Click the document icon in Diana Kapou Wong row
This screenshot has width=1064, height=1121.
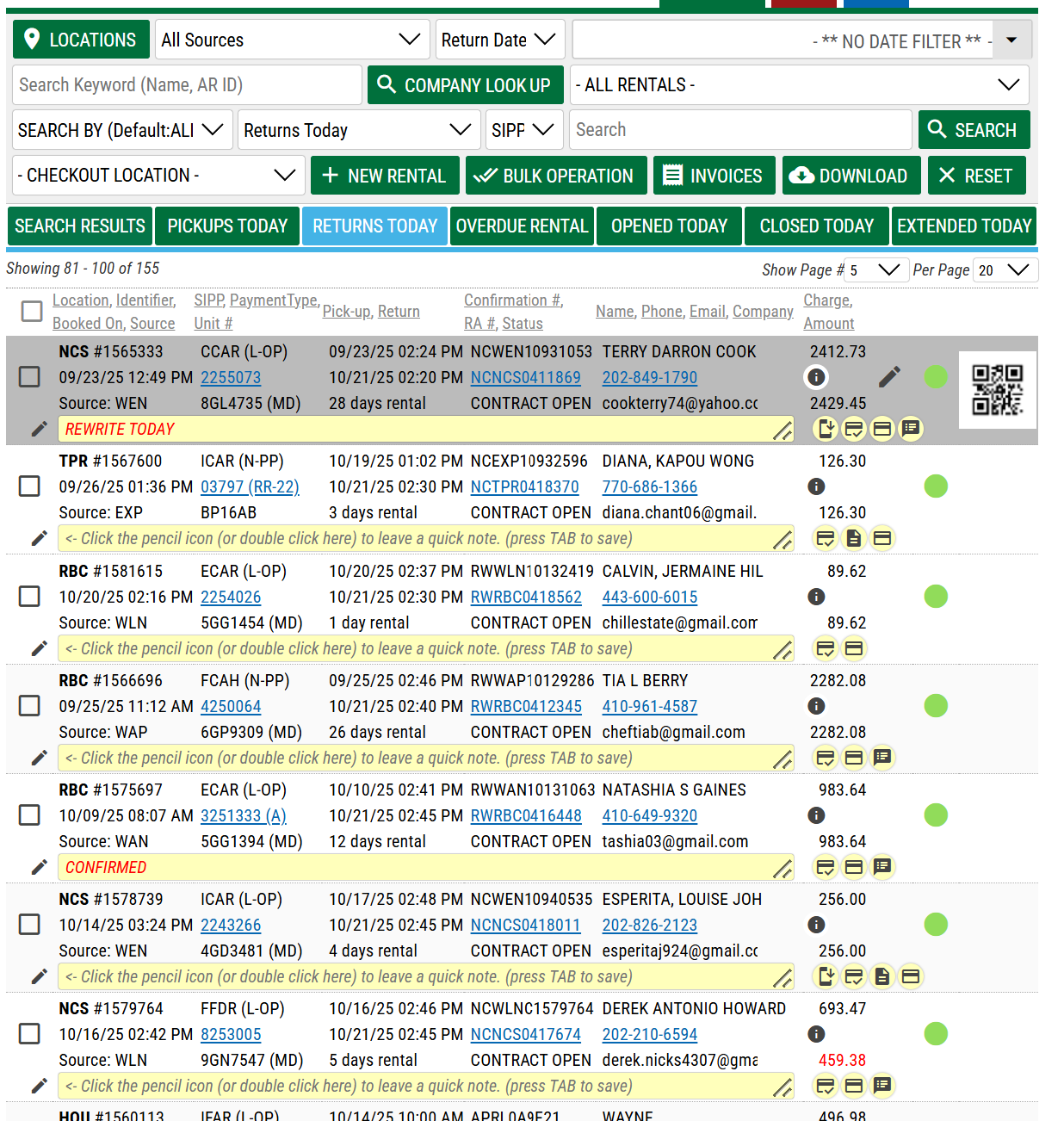(853, 539)
